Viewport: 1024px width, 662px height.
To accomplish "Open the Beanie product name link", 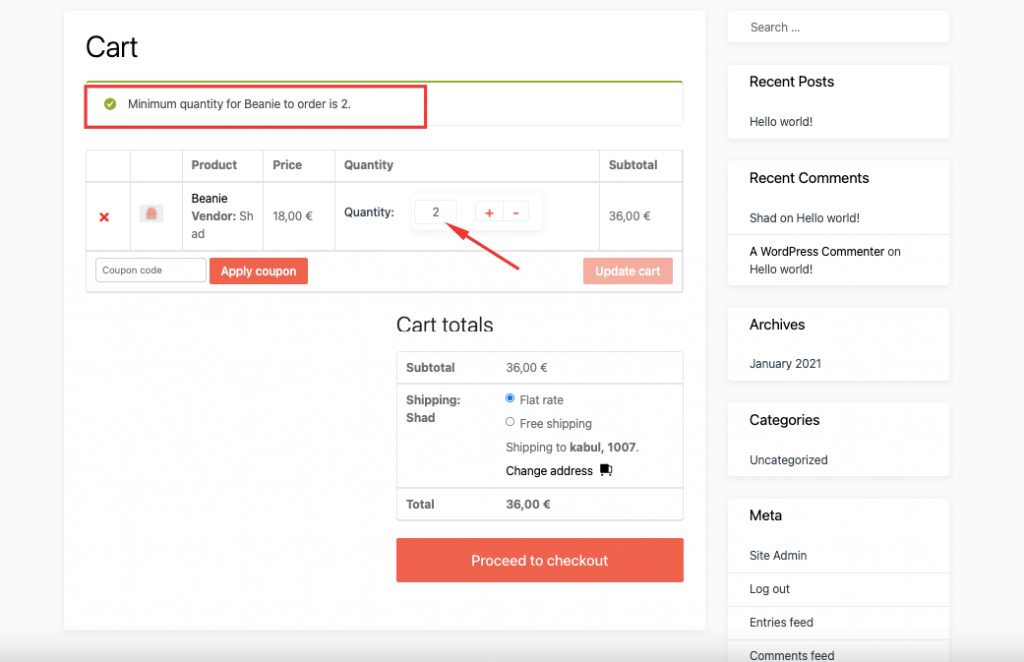I will click(209, 198).
